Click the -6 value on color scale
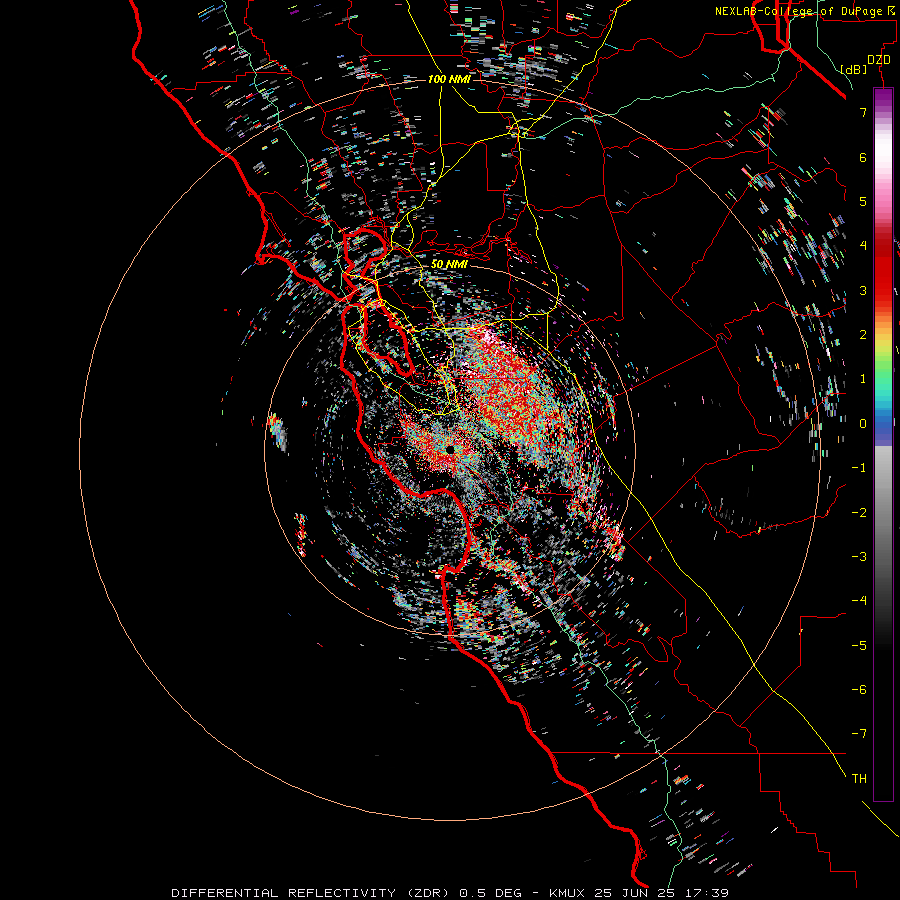The width and height of the screenshot is (900, 900). point(859,690)
